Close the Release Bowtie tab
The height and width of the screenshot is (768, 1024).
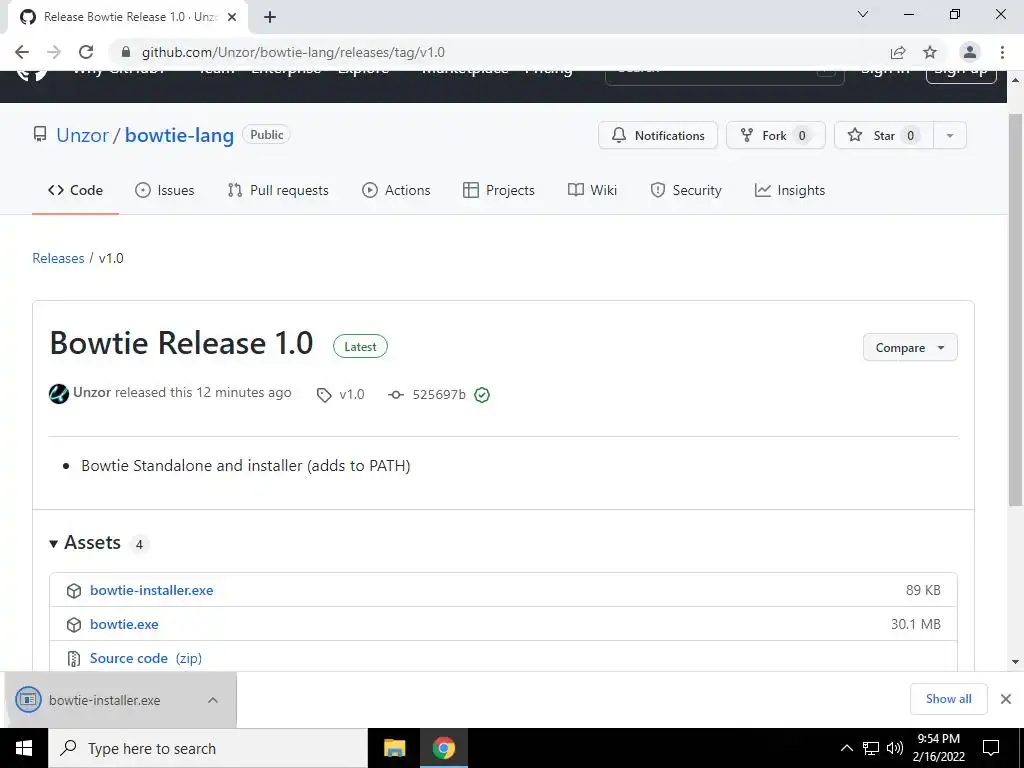232,17
